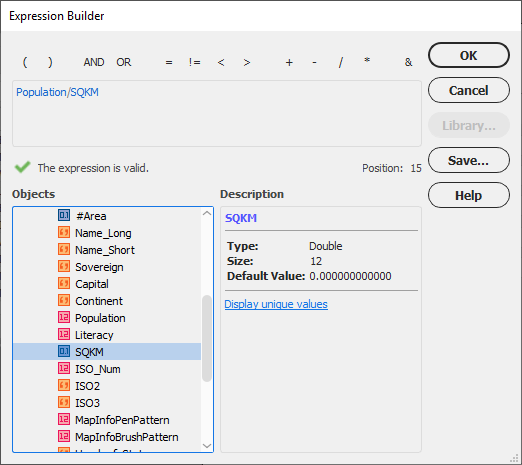
Task: Insert the multiplication asterisk operator
Action: [x=367, y=61]
